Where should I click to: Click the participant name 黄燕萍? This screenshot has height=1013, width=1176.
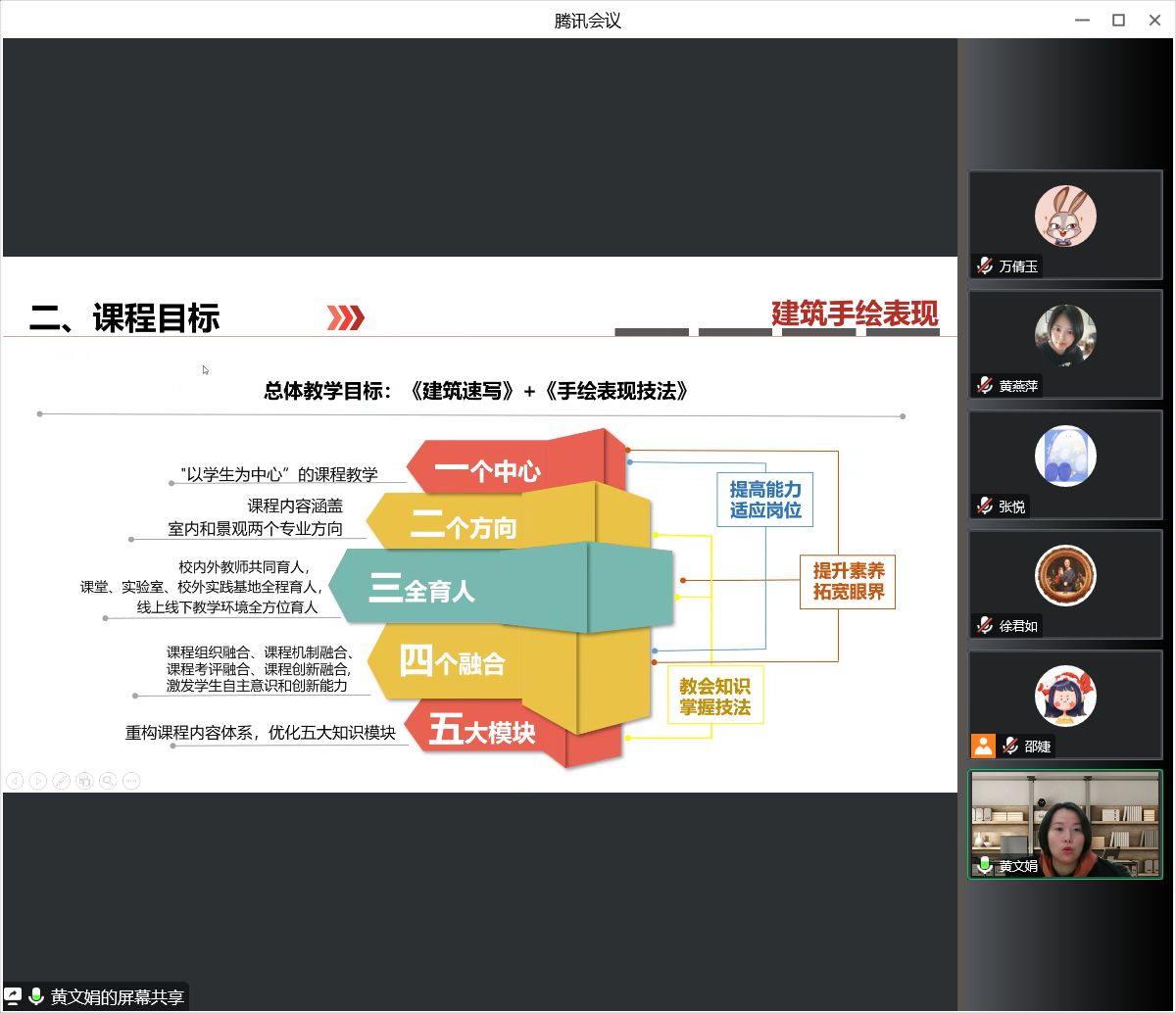click(x=1018, y=387)
